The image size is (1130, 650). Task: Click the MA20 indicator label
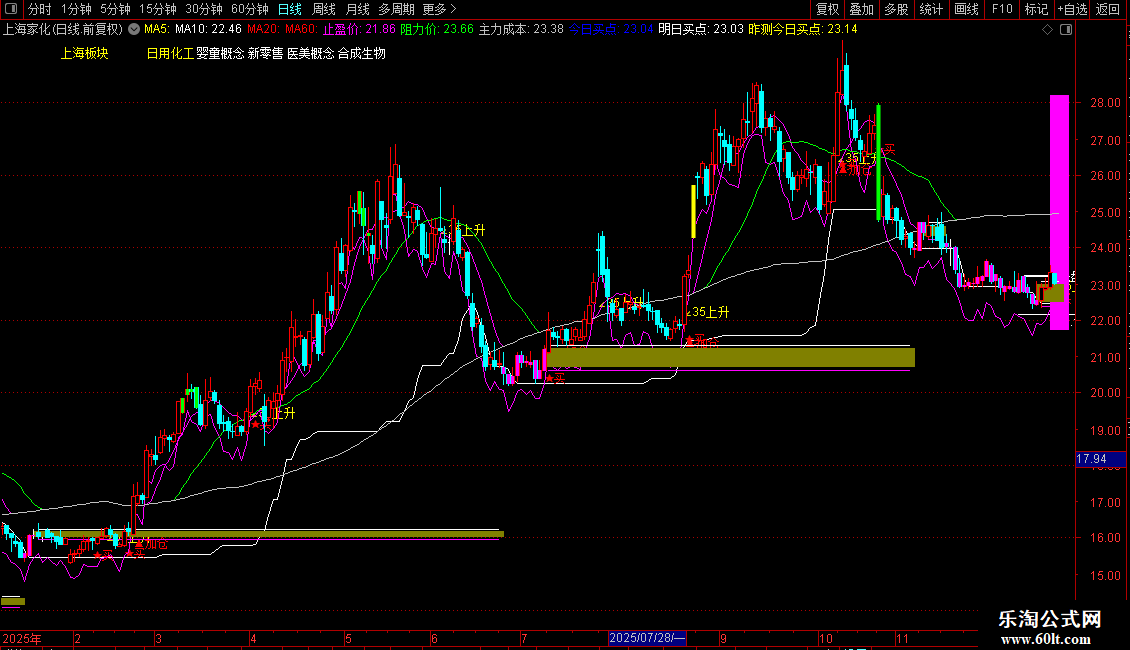coord(264,30)
